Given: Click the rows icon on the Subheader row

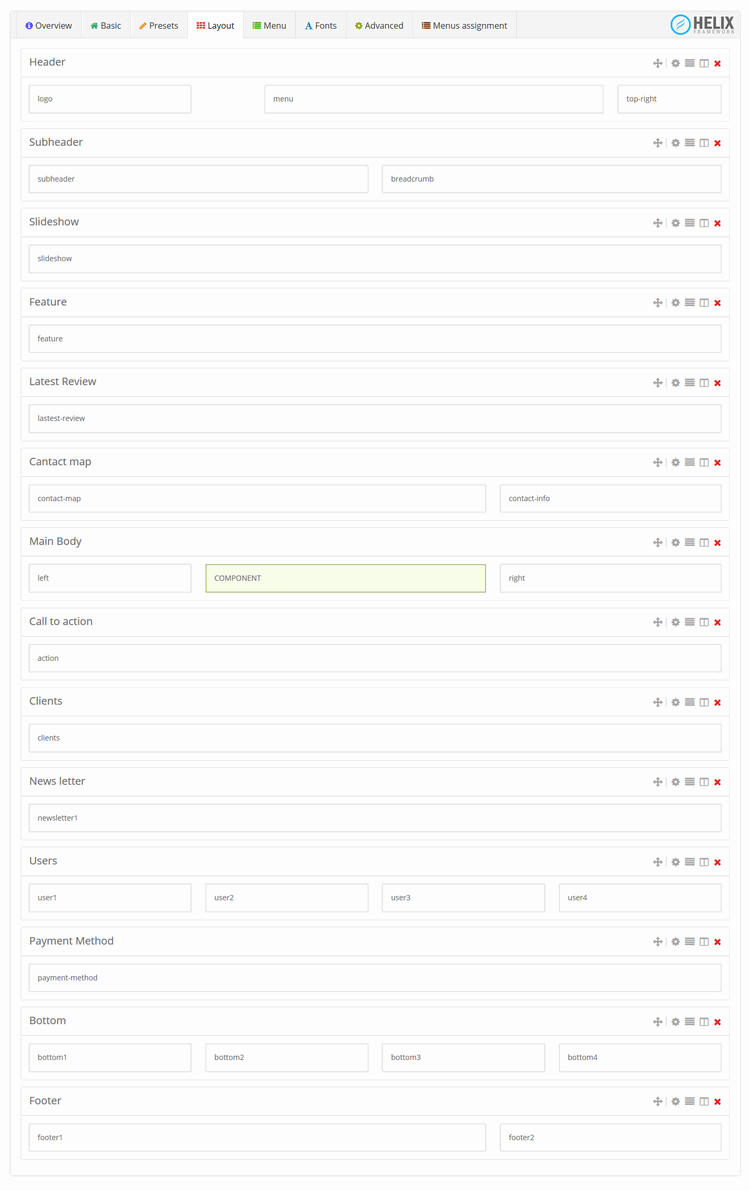Looking at the screenshot, I should click(x=689, y=143).
